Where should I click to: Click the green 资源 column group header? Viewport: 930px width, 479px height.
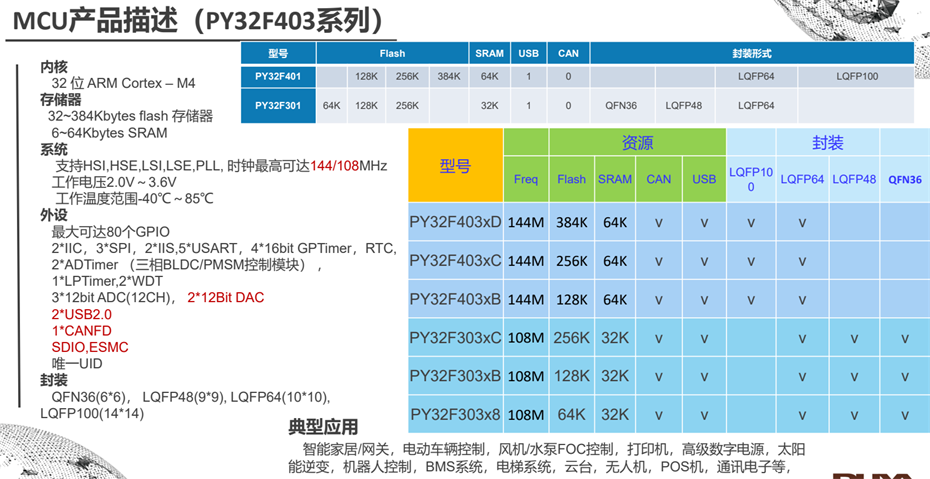[615, 143]
